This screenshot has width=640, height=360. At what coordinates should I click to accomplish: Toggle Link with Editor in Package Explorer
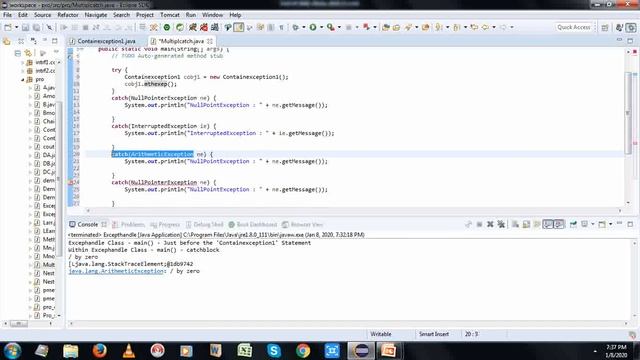28,53
